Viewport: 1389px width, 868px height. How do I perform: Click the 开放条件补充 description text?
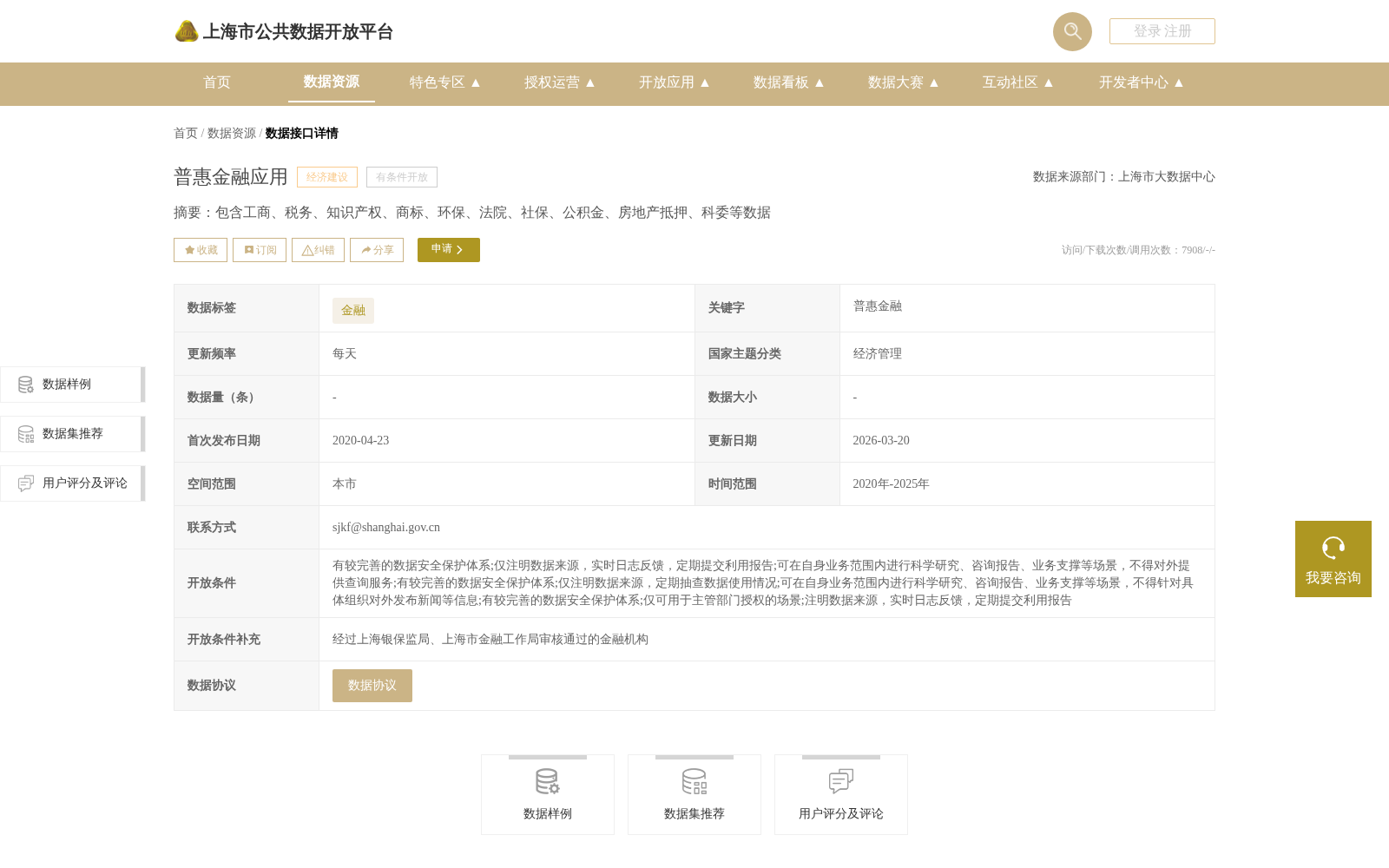(490, 640)
